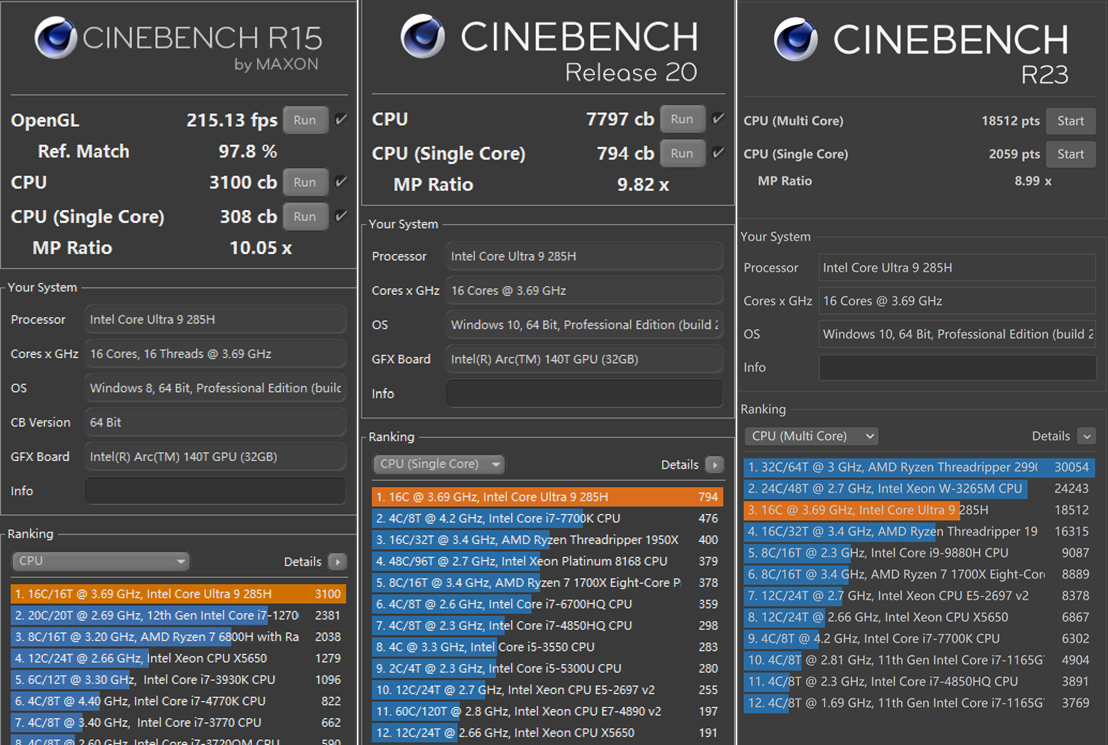Screen dimensions: 1108x745
Task: Expand the Details chevron in Cinebench R23
Action: coord(1087,436)
